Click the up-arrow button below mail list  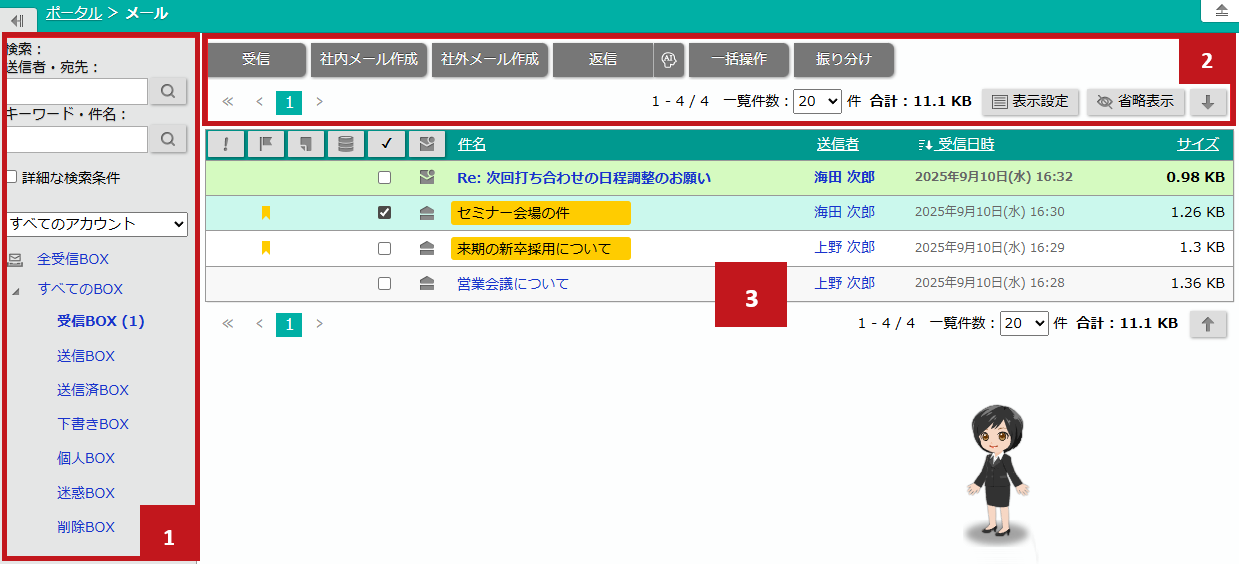1208,323
